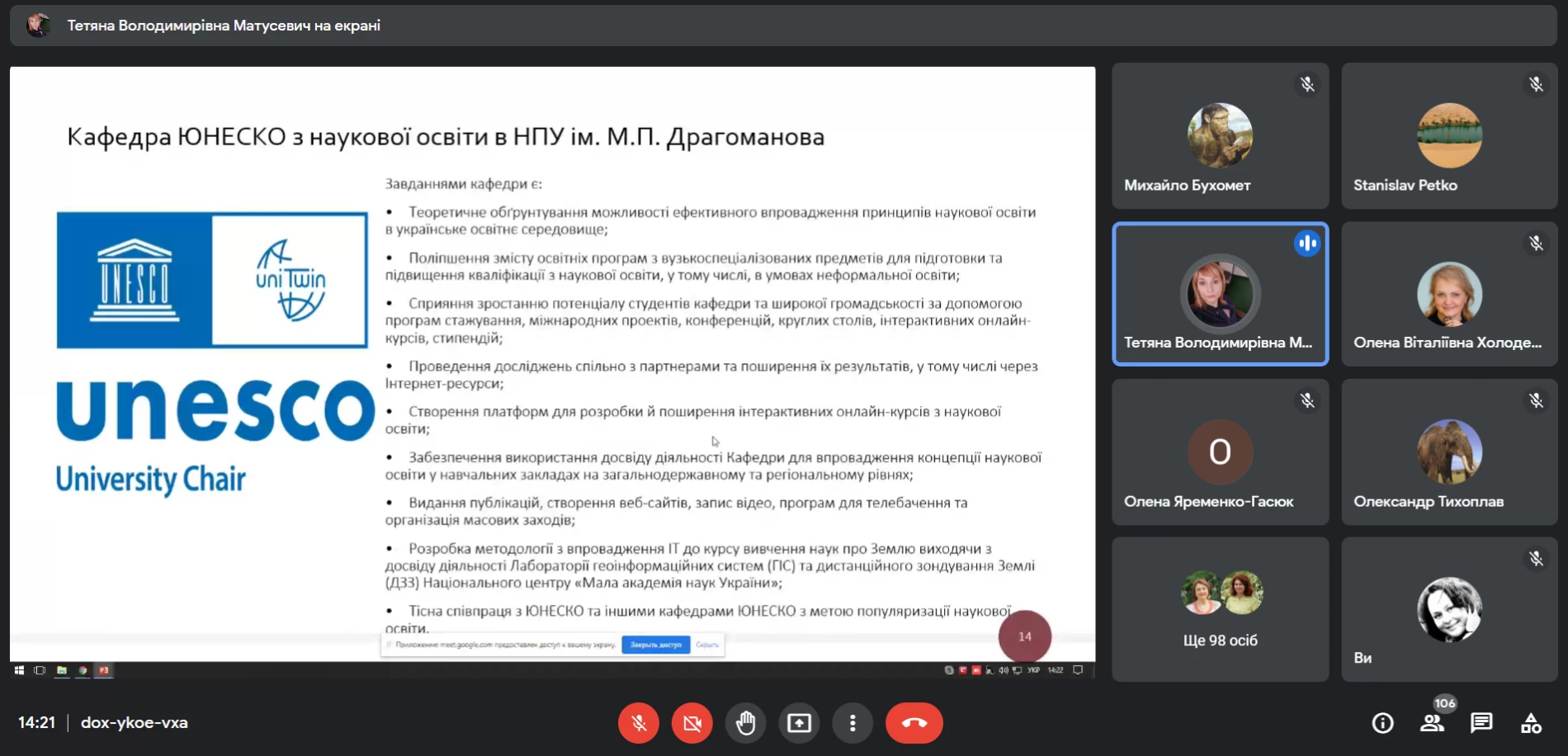Viewport: 1568px width, 756px height.
Task: Click the 14:22 clock on the shared taskbar
Action: tap(1056, 670)
